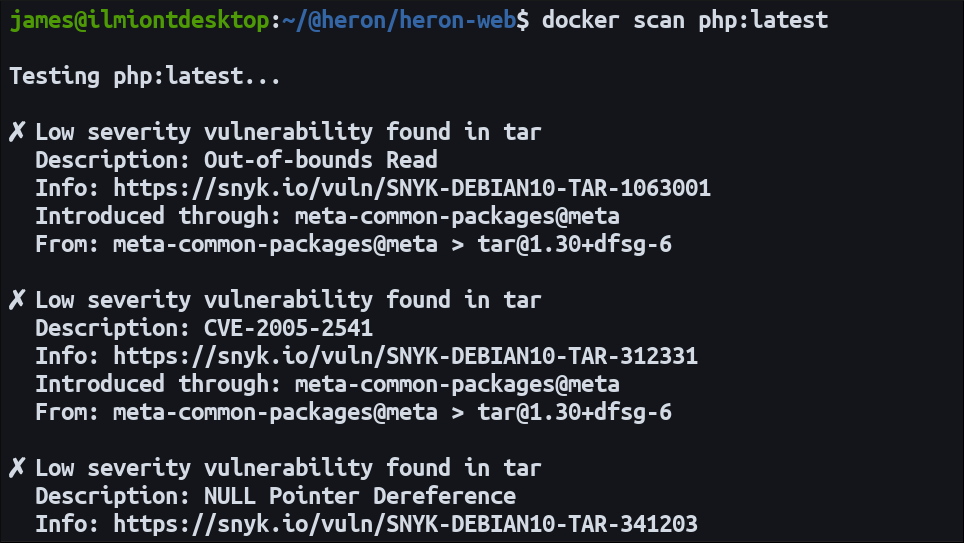
Task: Select the james@ilmiontdesktop prompt username
Action: point(139,19)
